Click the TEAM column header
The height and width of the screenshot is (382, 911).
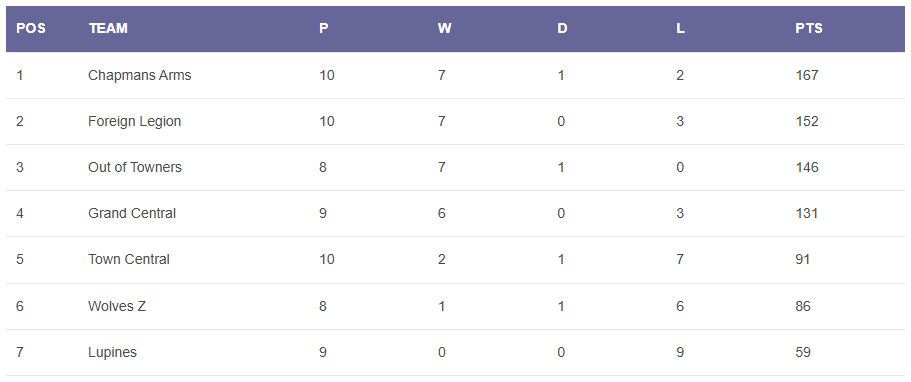108,28
